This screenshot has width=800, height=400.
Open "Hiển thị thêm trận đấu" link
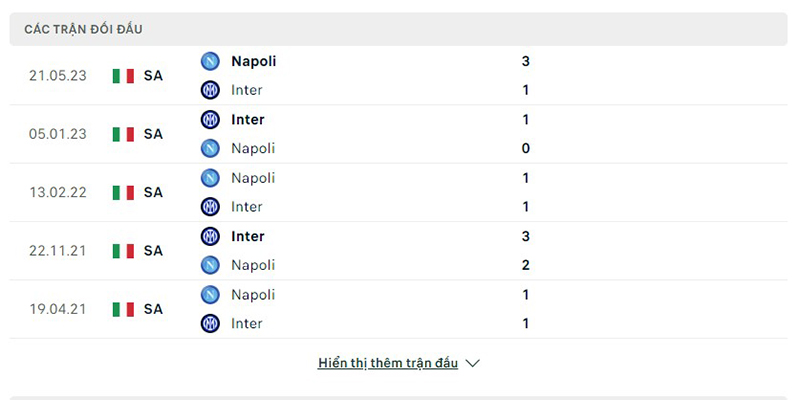(x=388, y=363)
